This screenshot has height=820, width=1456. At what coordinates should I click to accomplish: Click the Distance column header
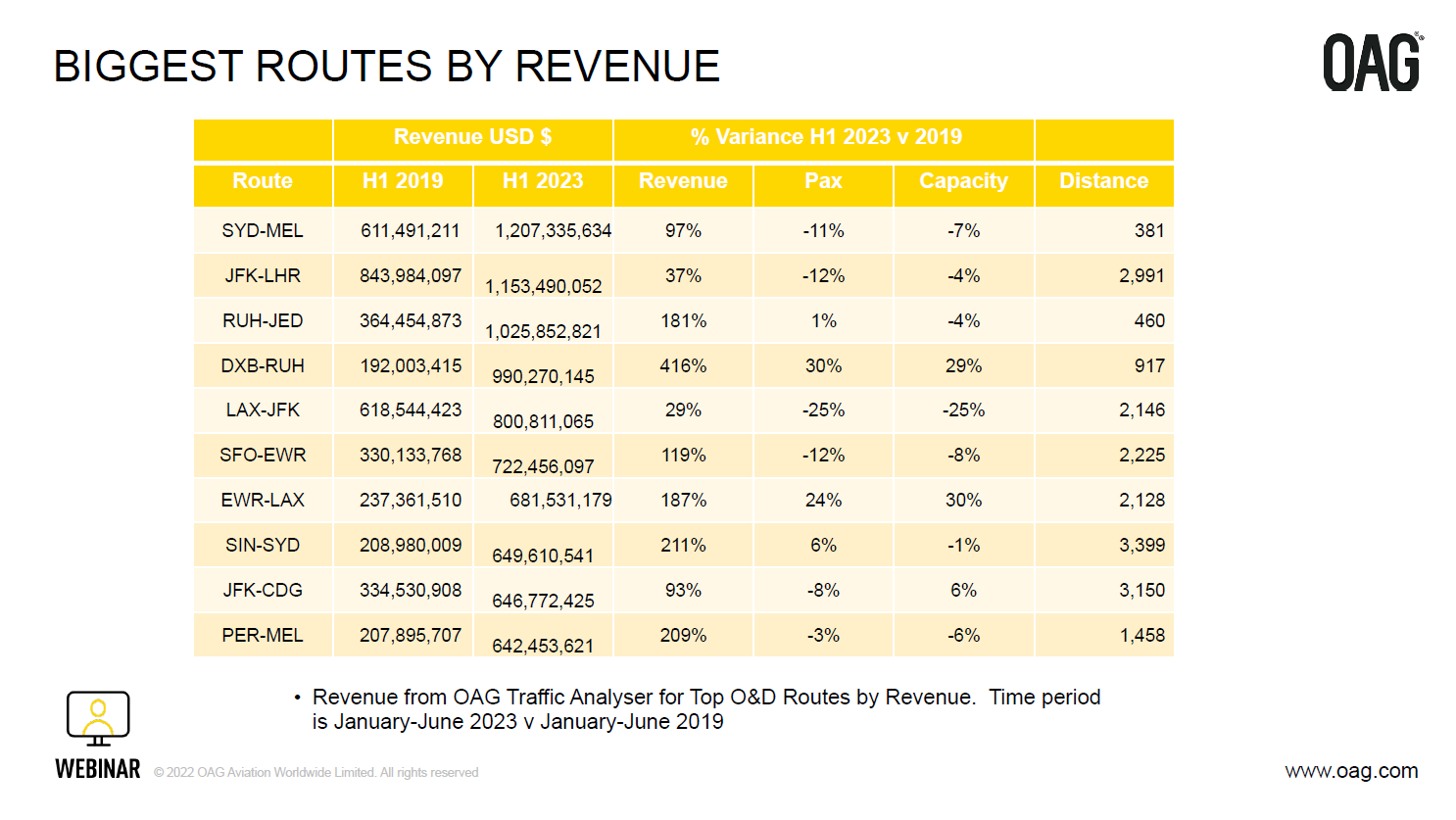coord(1103,181)
